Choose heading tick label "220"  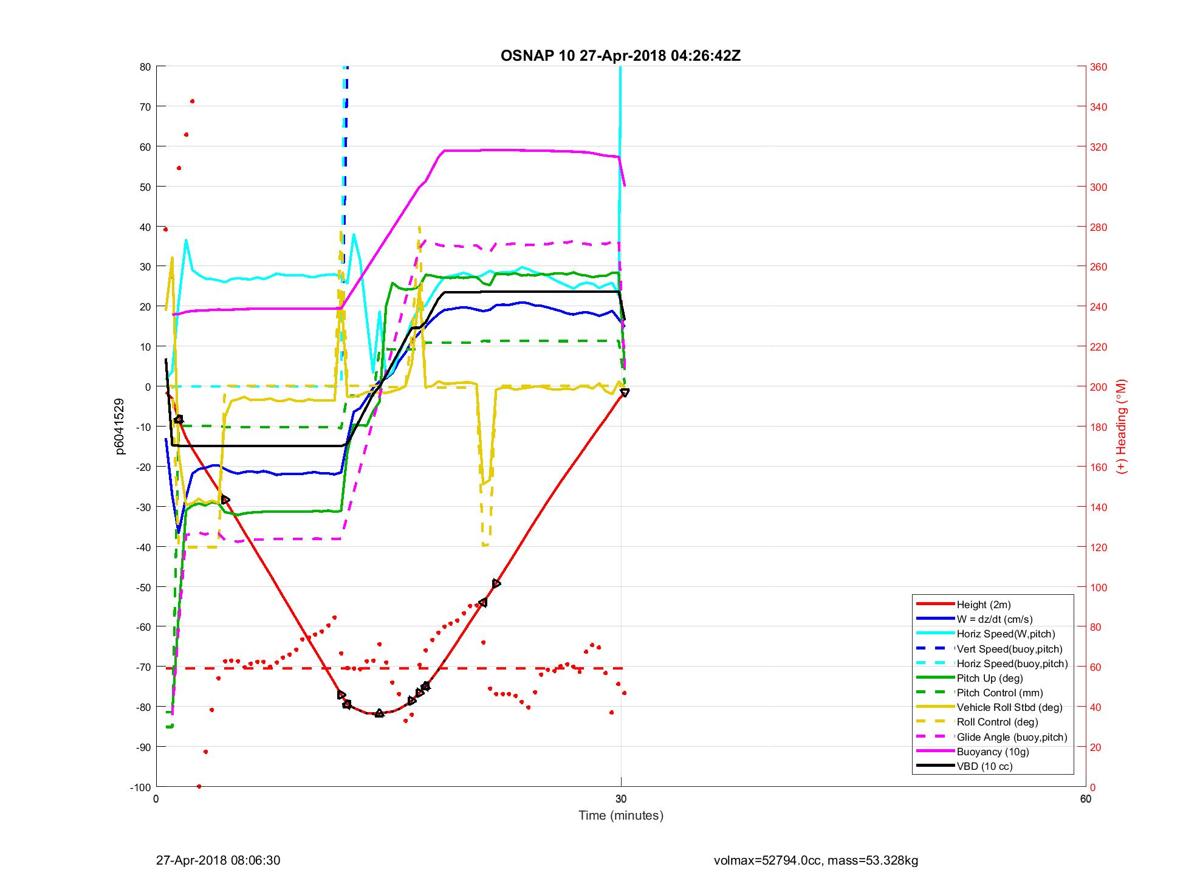[1099, 347]
